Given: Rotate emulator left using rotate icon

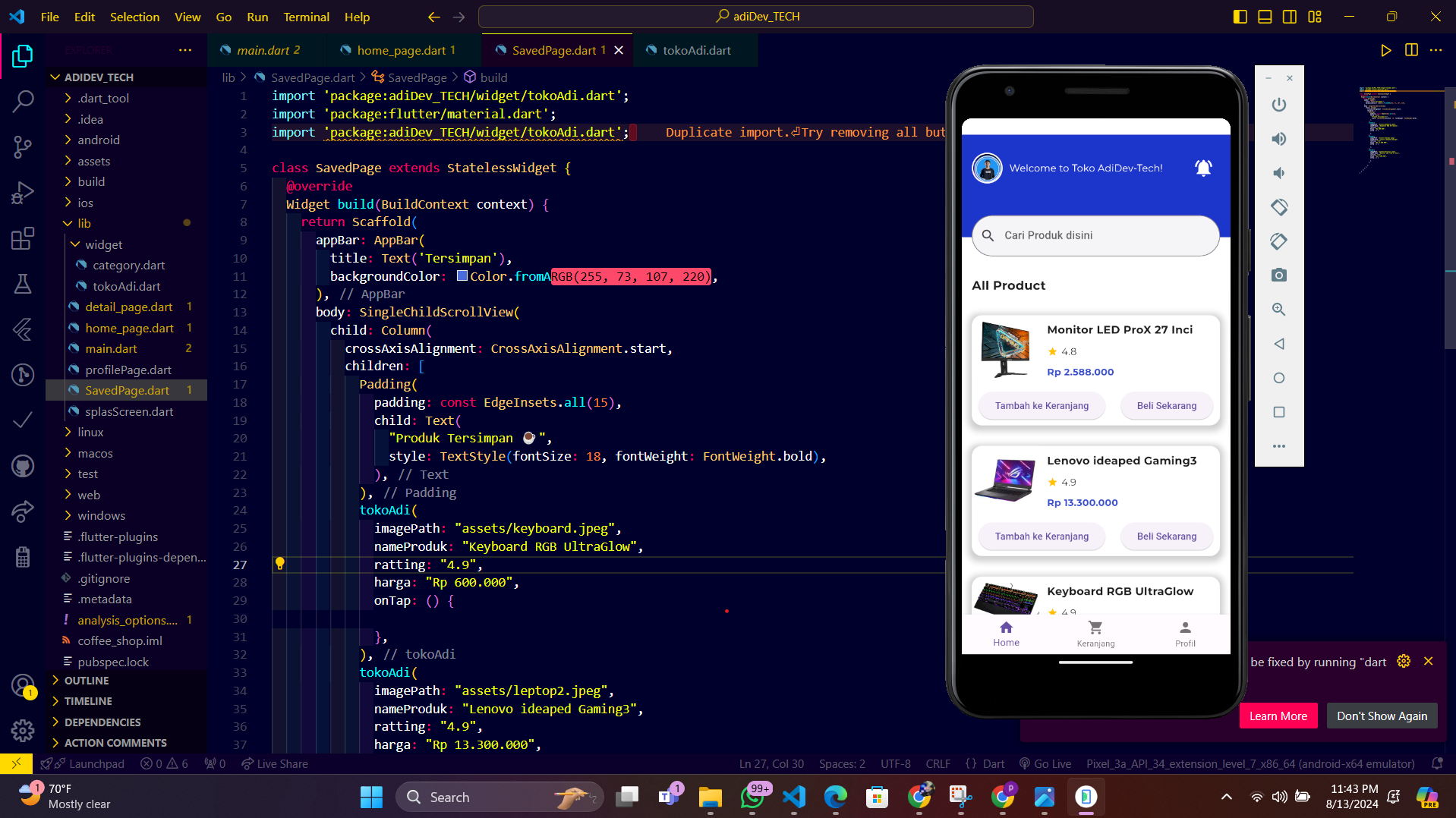Looking at the screenshot, I should coord(1279,207).
